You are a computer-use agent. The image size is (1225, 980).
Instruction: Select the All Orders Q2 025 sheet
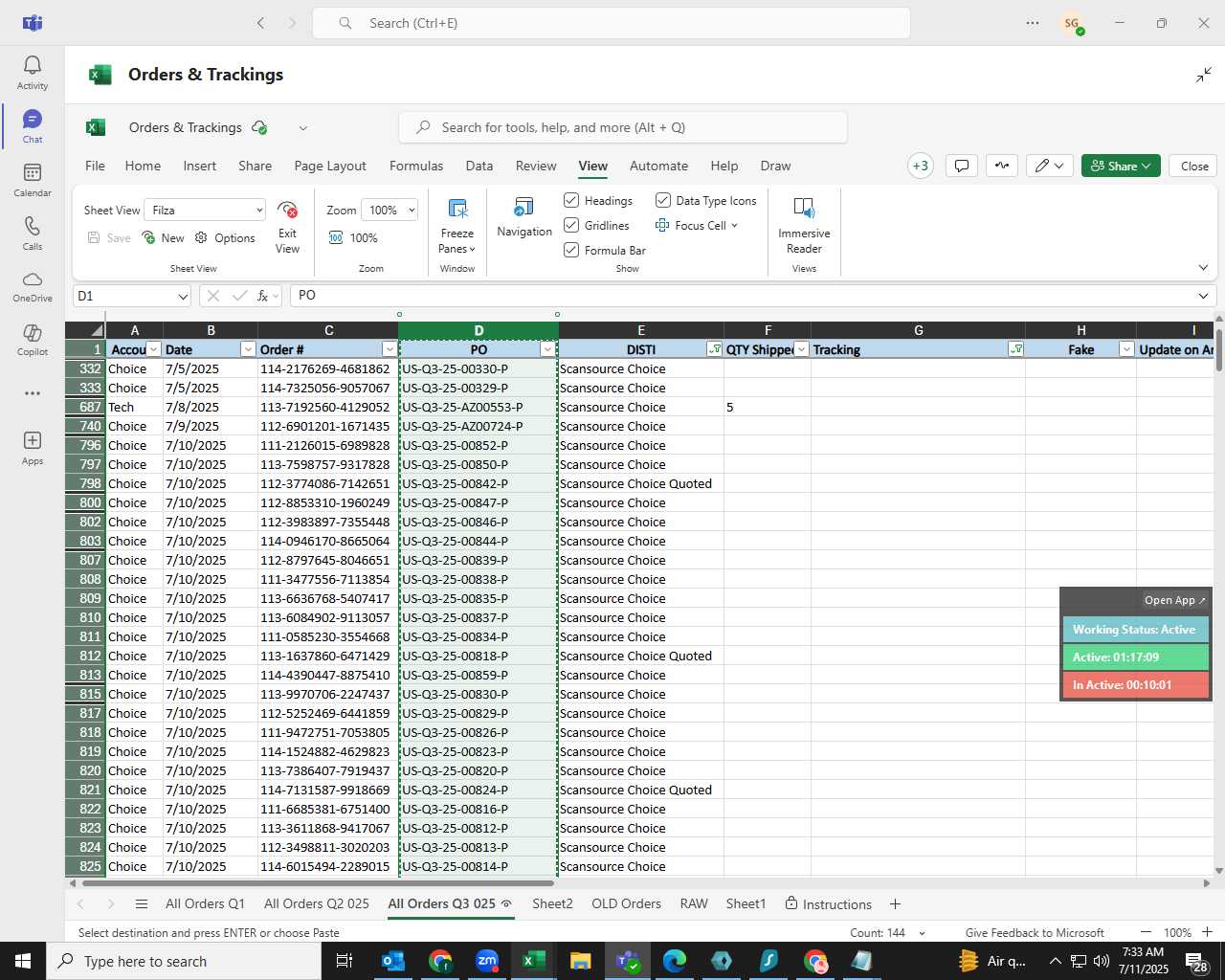316,903
